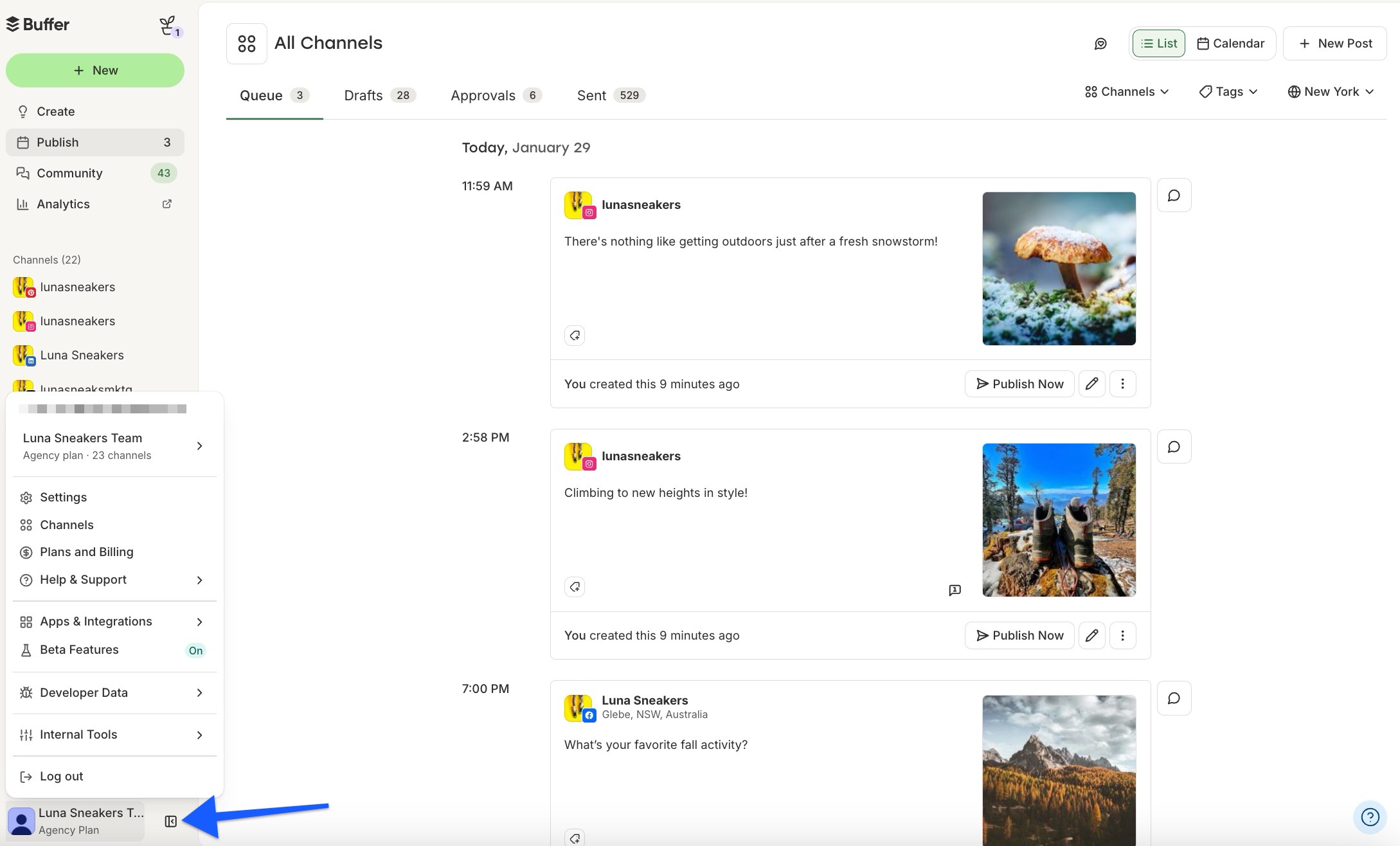Open the comment icon beside the mushroom post
Image resolution: width=1400 pixels, height=846 pixels.
[1174, 195]
